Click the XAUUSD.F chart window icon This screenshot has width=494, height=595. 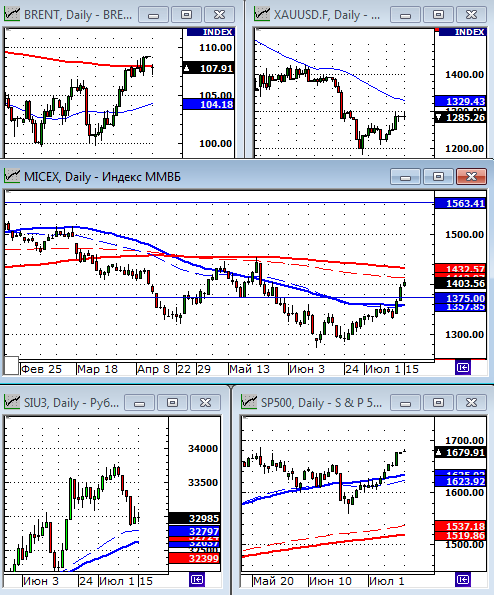(262, 14)
